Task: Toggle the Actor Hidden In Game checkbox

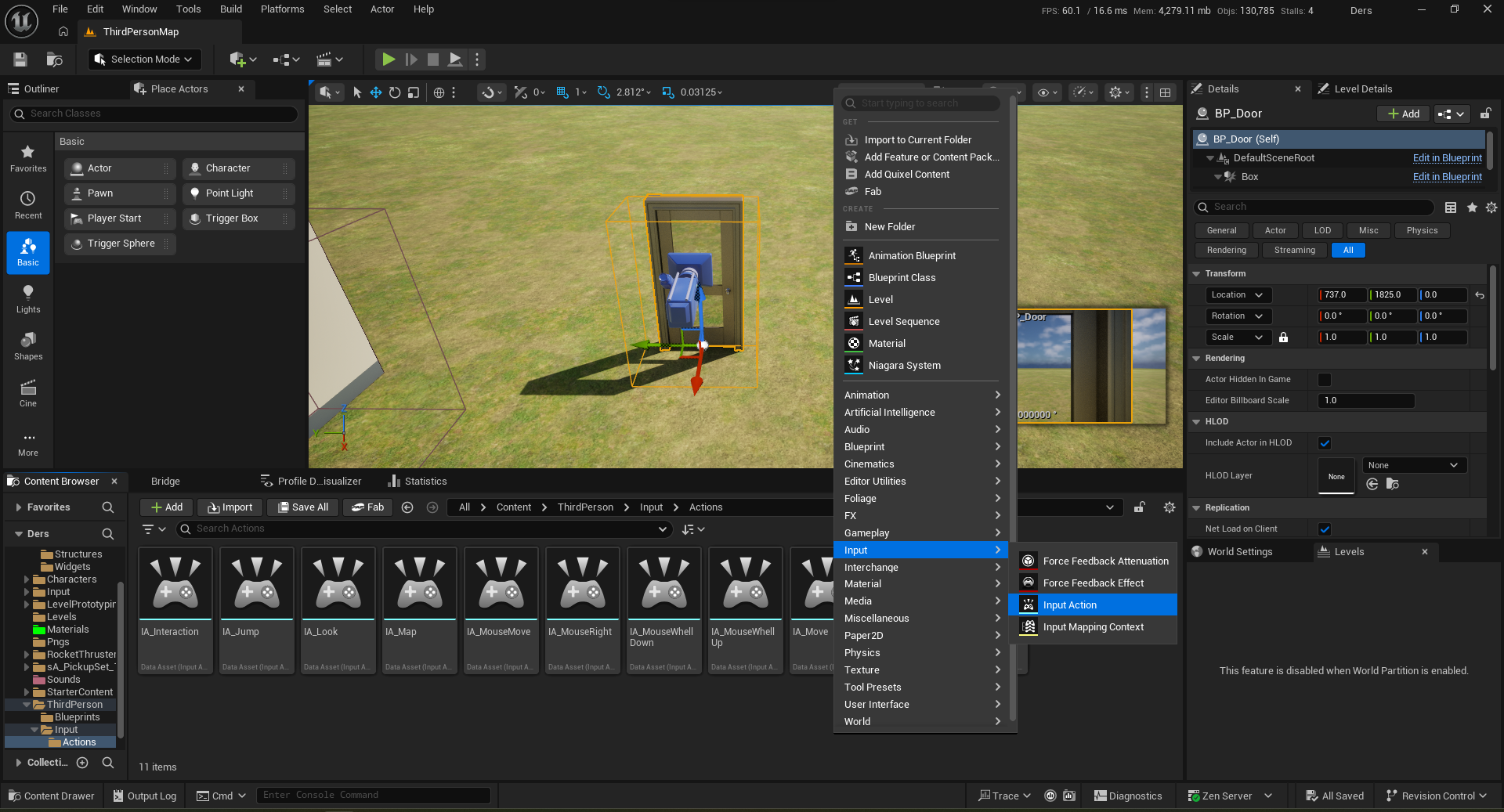Action: tap(1325, 380)
